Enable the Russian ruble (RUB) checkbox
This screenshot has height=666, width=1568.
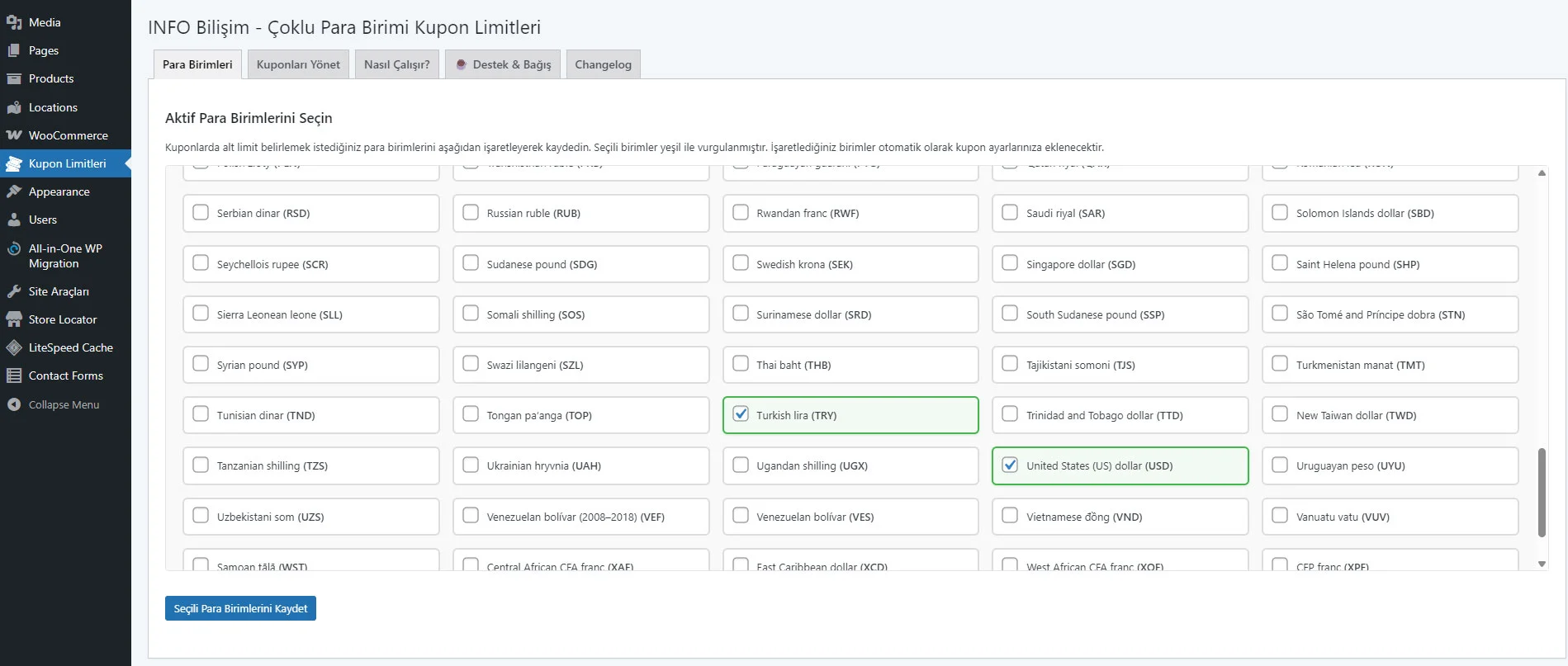pos(471,212)
